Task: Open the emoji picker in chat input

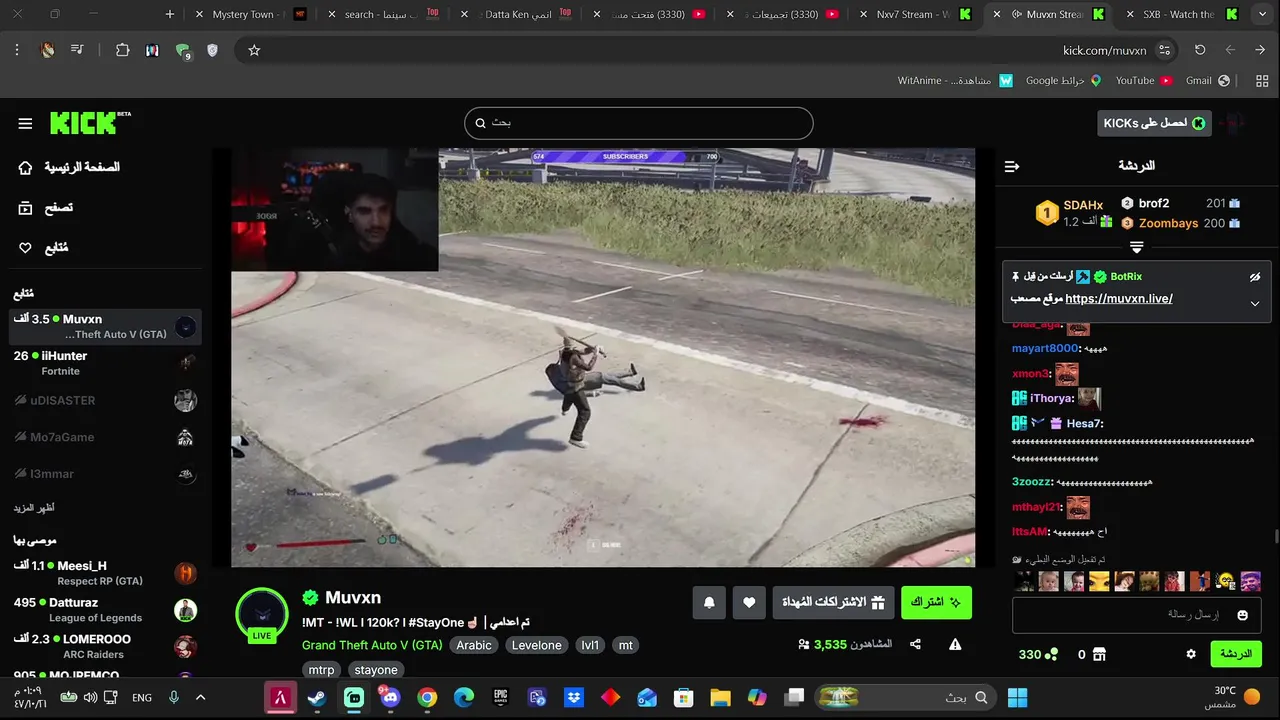Action: pos(1243,615)
